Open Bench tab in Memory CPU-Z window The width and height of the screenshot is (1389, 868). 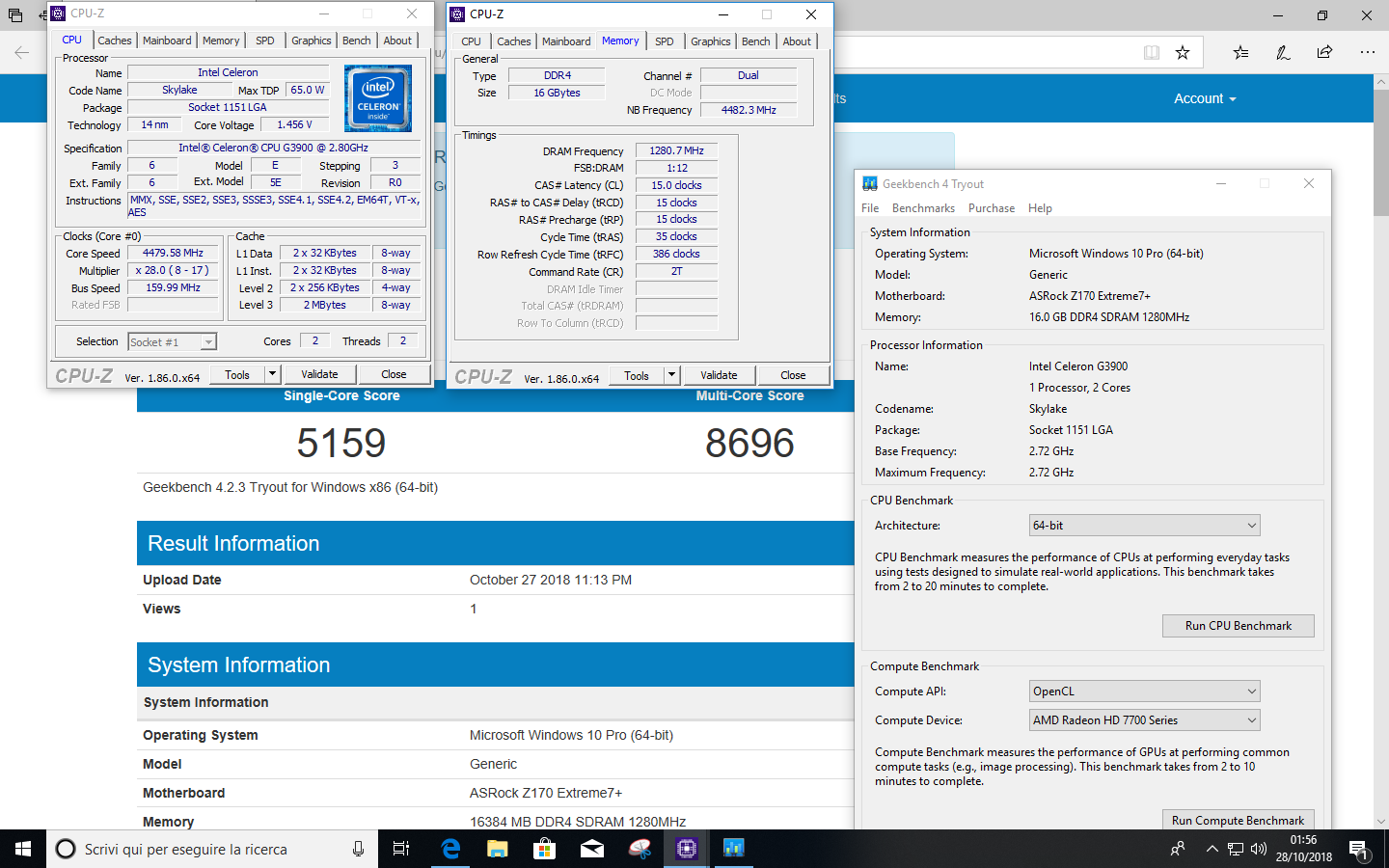[756, 41]
